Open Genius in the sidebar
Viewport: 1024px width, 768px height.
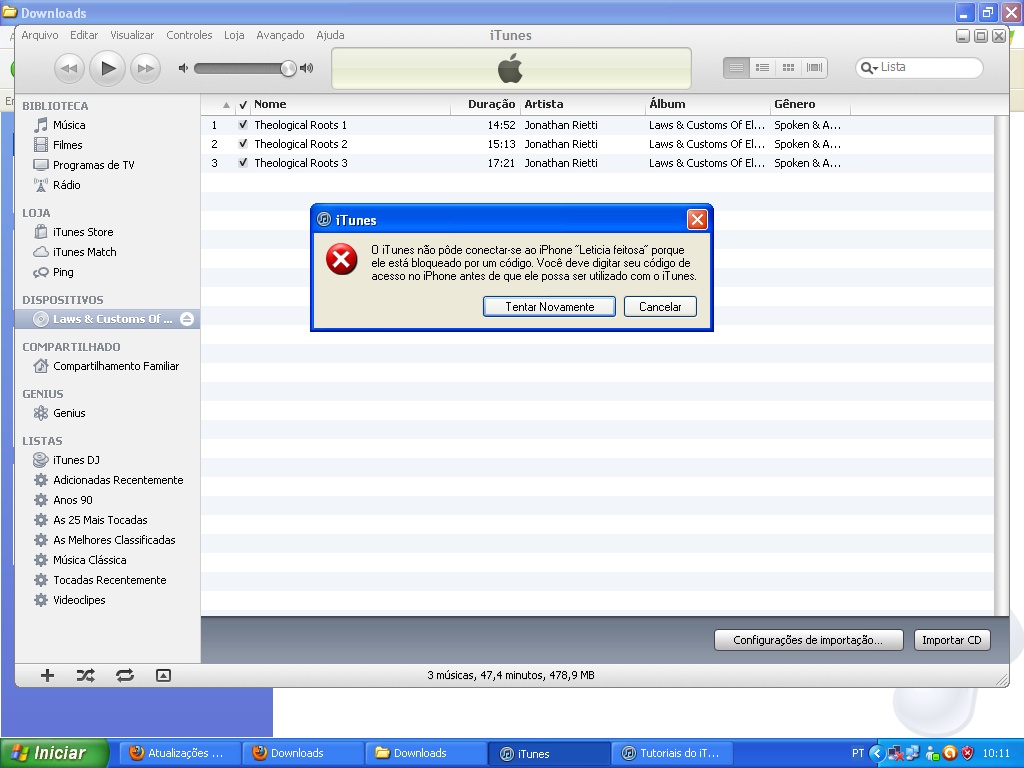pyautogui.click(x=69, y=413)
